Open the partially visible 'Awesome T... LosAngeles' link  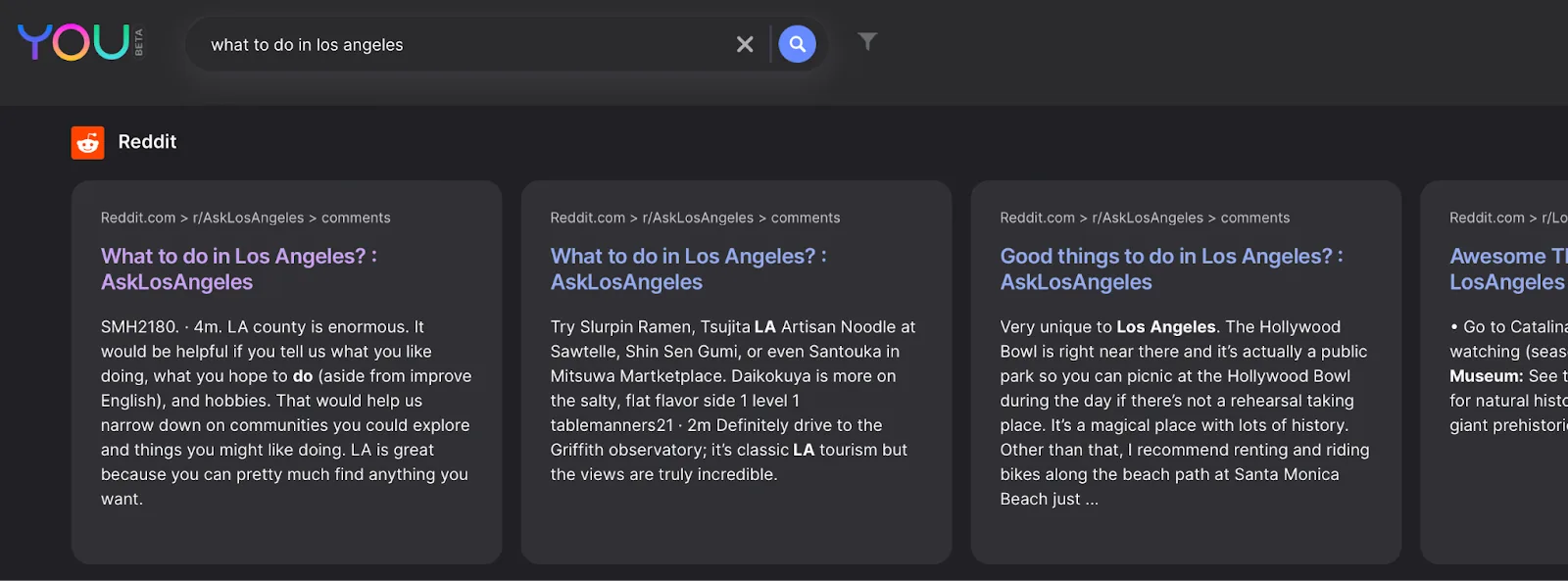[x=1508, y=269]
